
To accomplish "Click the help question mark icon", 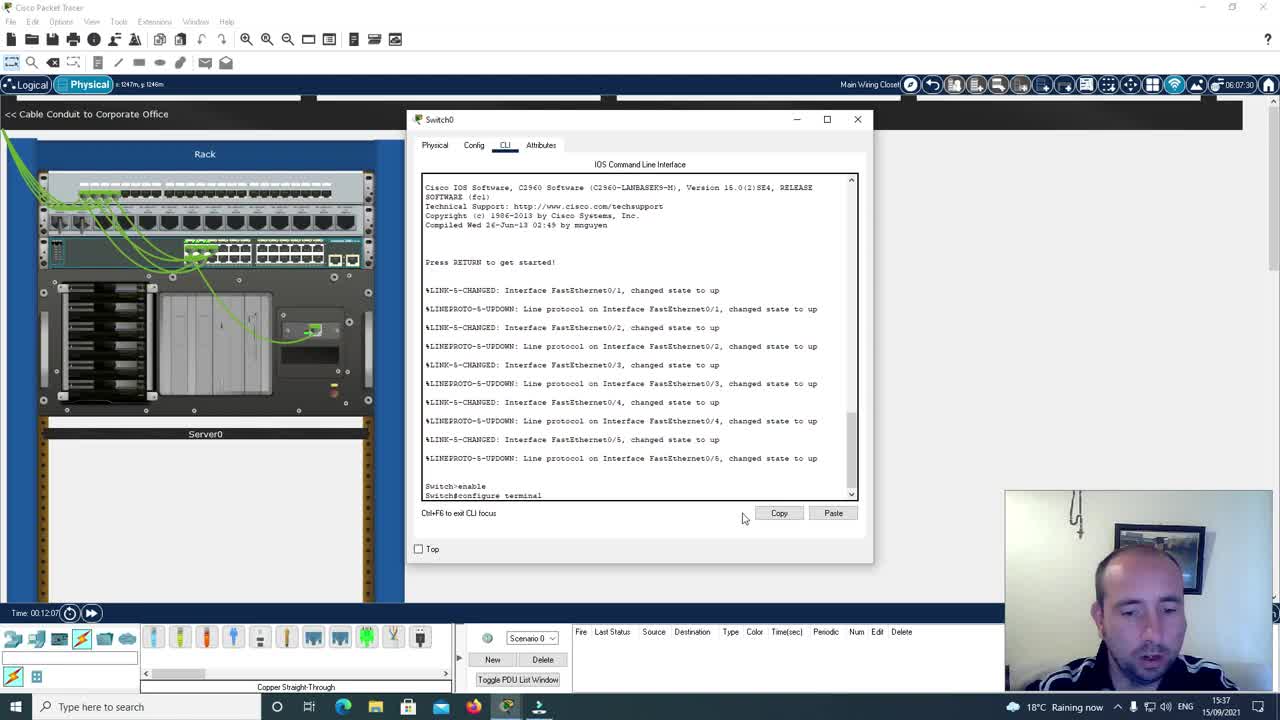I will (x=1268, y=39).
